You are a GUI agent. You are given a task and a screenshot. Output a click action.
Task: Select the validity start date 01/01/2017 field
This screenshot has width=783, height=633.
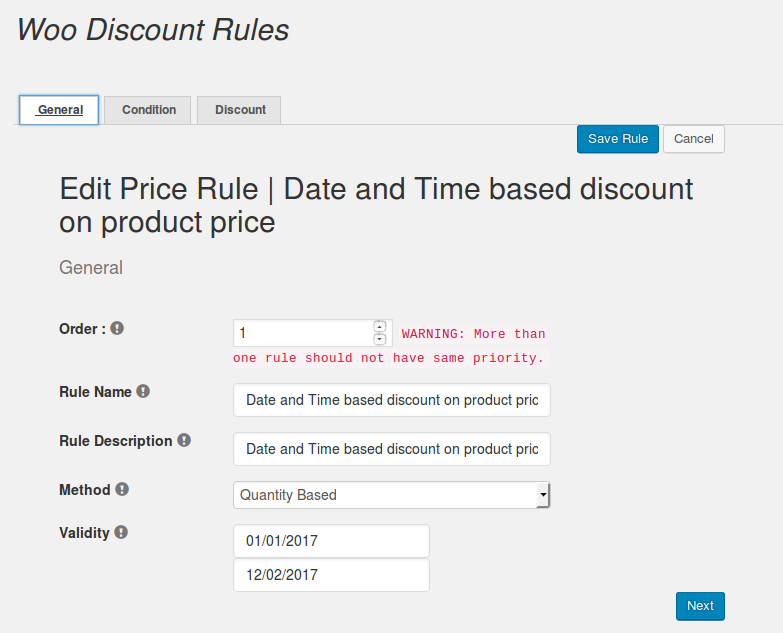click(x=331, y=541)
